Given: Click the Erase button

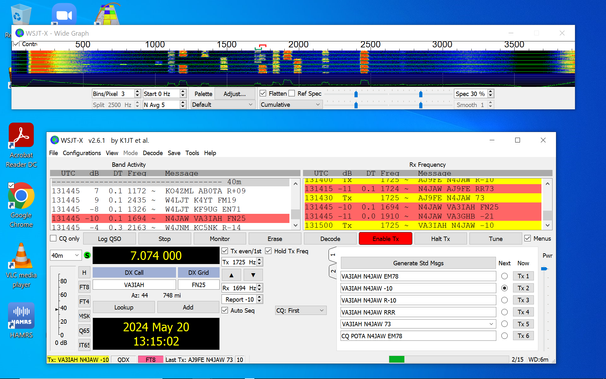Looking at the screenshot, I should coord(275,239).
